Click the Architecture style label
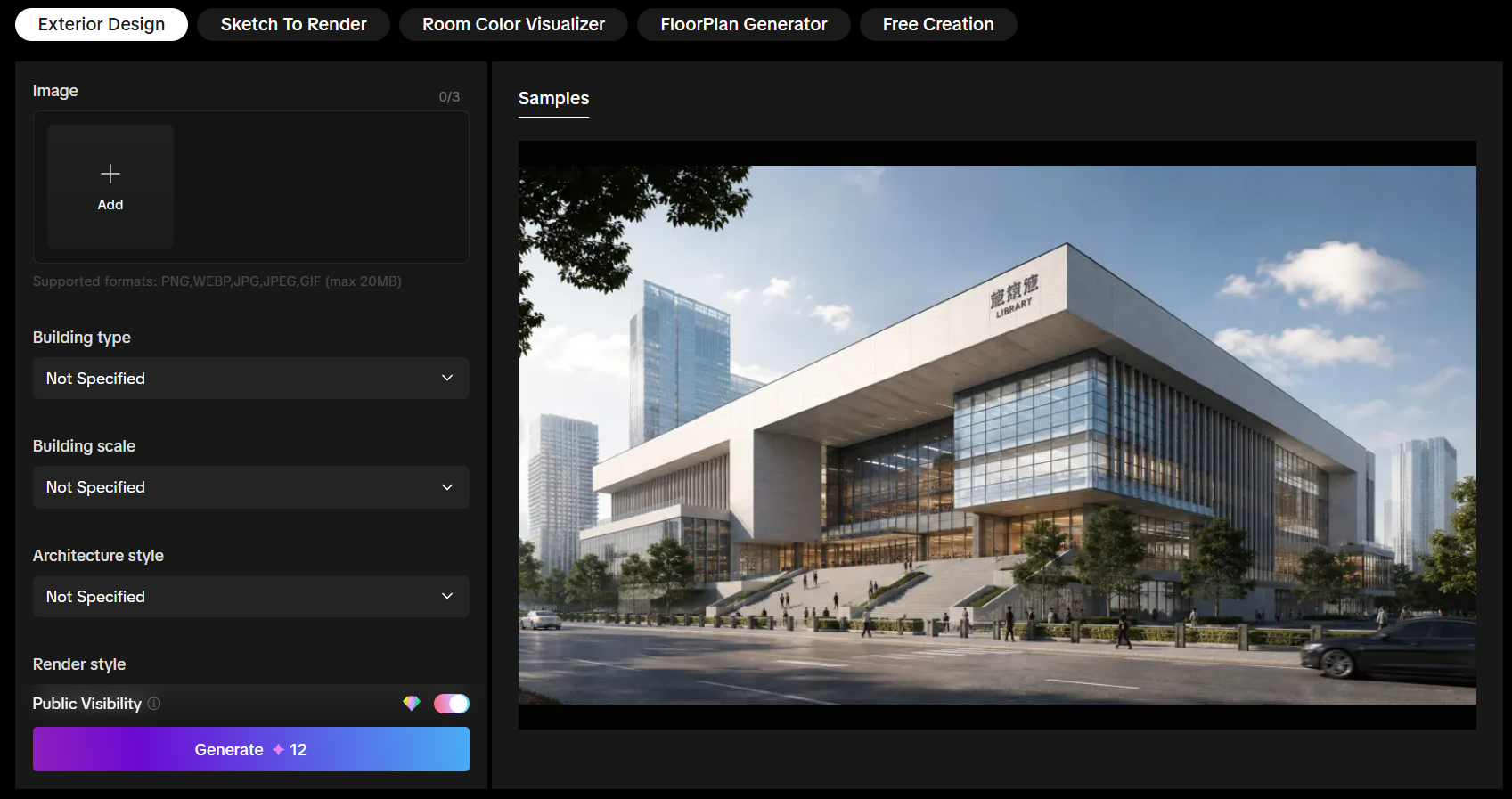Image resolution: width=1512 pixels, height=799 pixels. 98,556
